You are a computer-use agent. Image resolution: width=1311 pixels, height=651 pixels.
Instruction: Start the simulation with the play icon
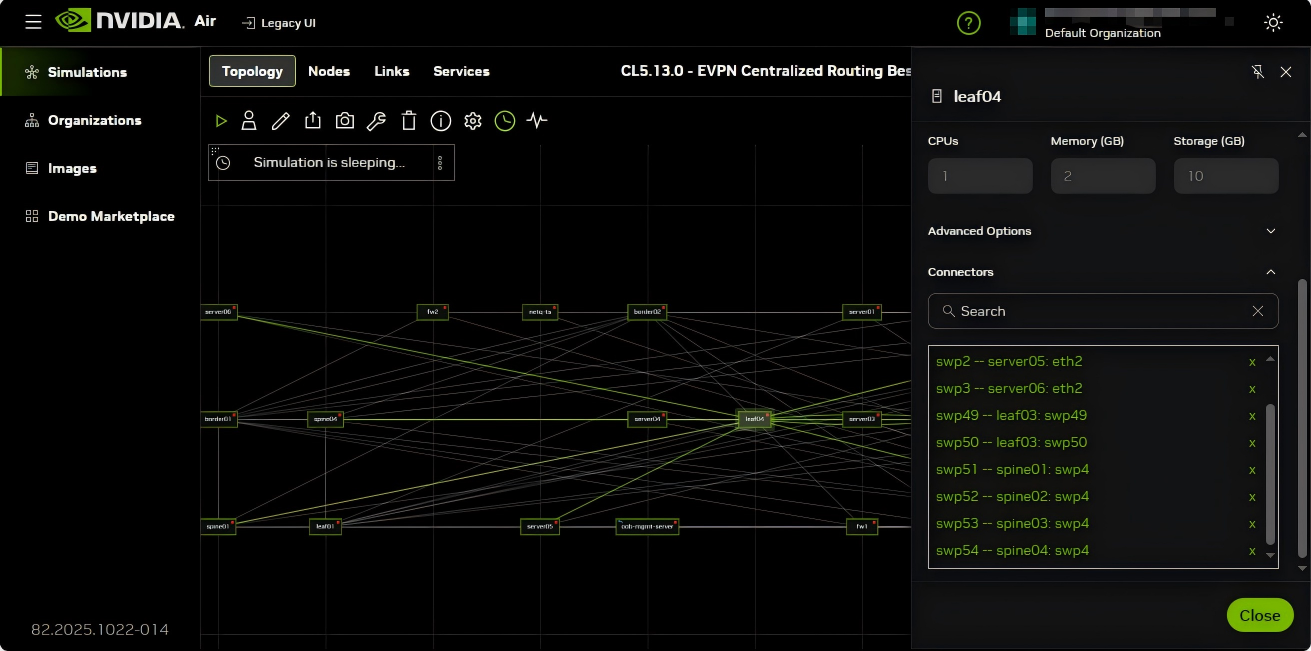click(221, 121)
